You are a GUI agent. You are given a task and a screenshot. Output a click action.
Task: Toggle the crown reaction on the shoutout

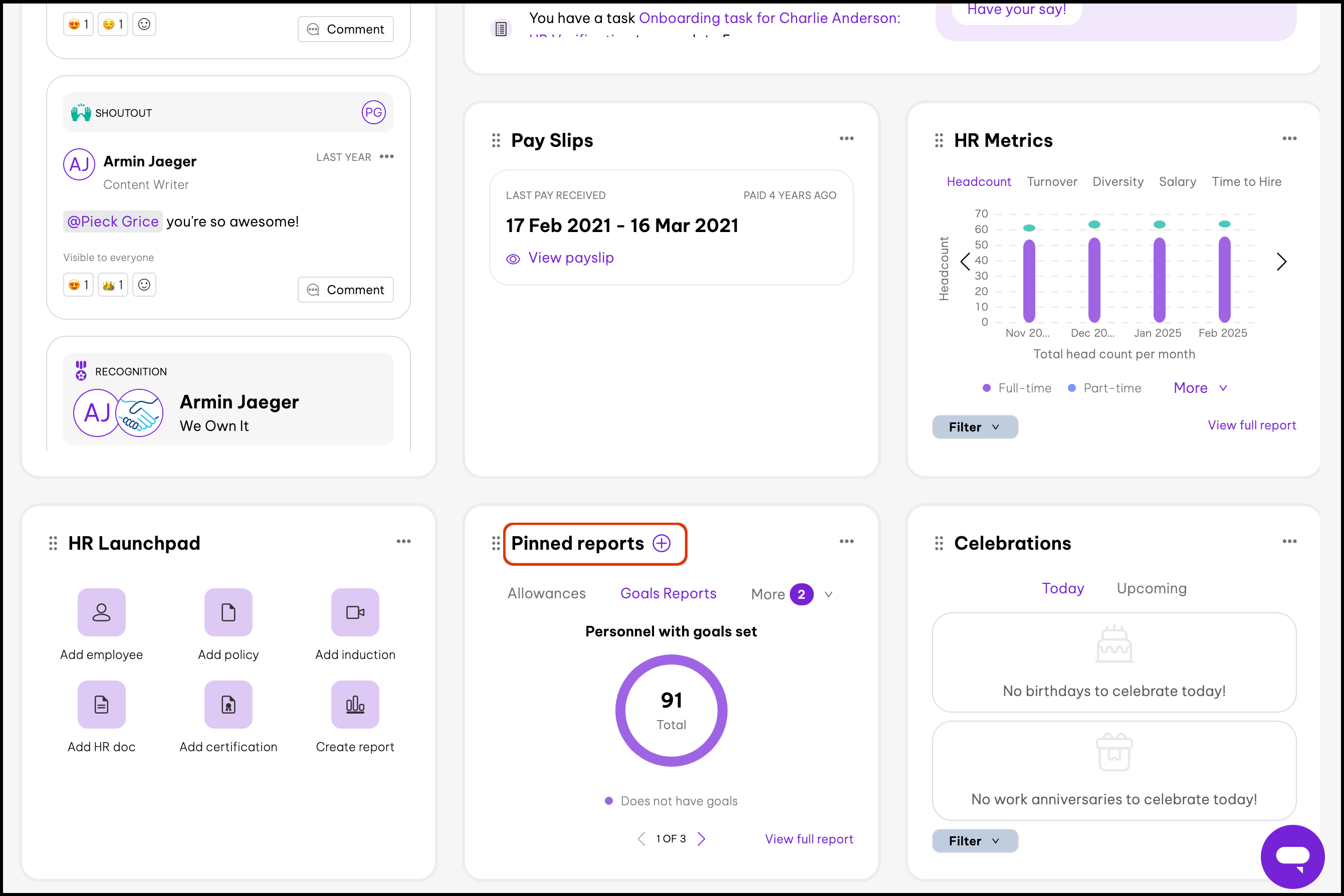pyautogui.click(x=113, y=285)
